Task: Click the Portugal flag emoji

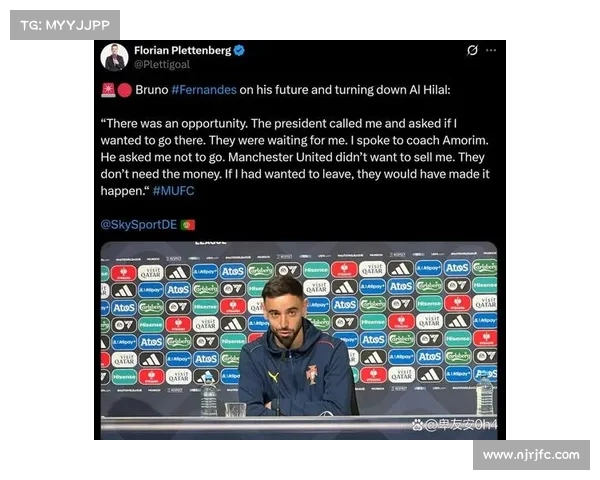Action: pyautogui.click(x=188, y=225)
